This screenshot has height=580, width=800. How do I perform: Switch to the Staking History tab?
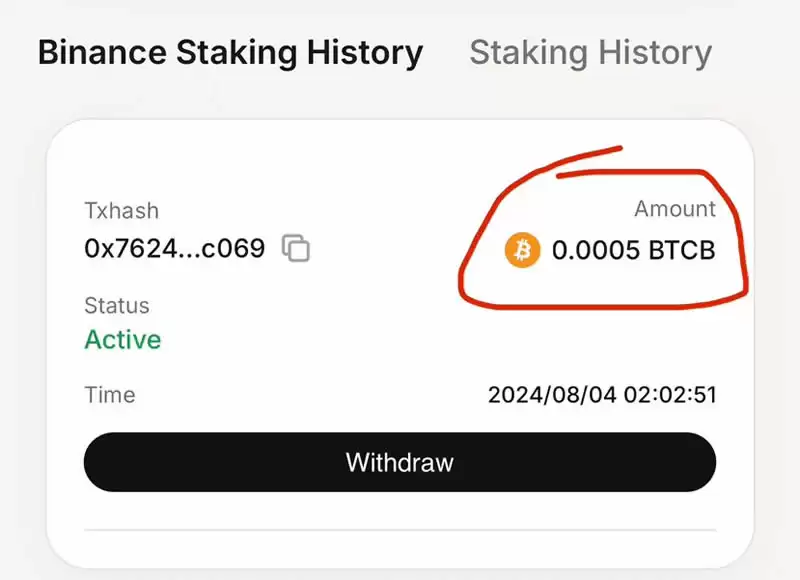coord(590,52)
